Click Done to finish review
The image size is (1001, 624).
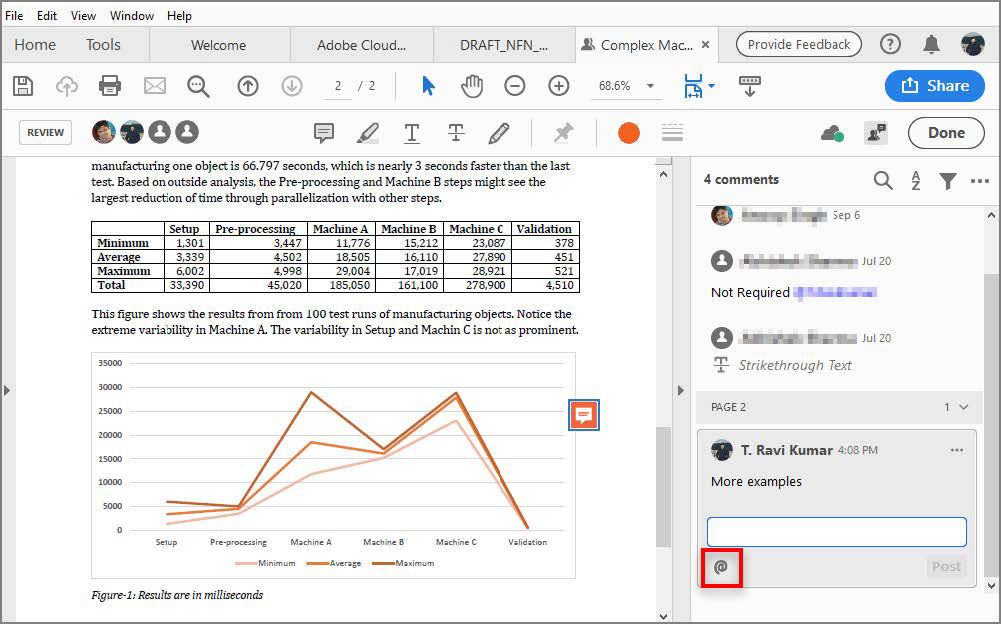coord(946,133)
